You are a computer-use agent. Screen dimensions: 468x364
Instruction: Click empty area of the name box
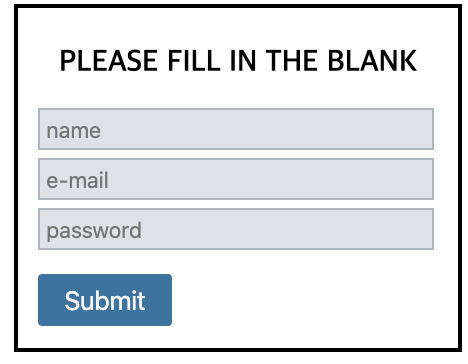267,129
